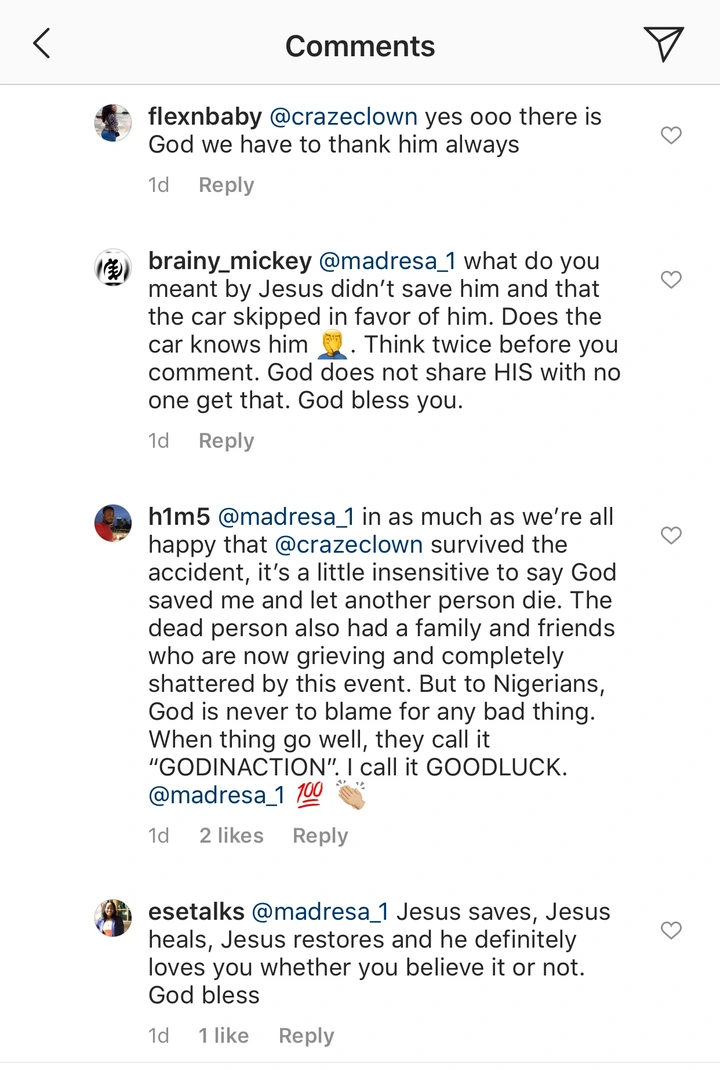Tap the h1m5 username
The image size is (720, 1070).
click(179, 517)
